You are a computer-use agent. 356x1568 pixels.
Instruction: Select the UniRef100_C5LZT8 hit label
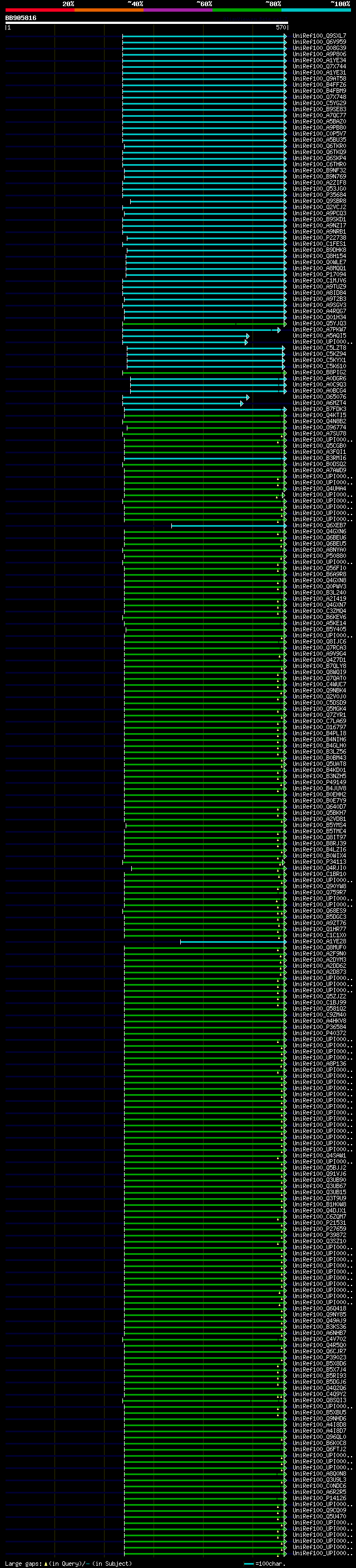[x=319, y=348]
